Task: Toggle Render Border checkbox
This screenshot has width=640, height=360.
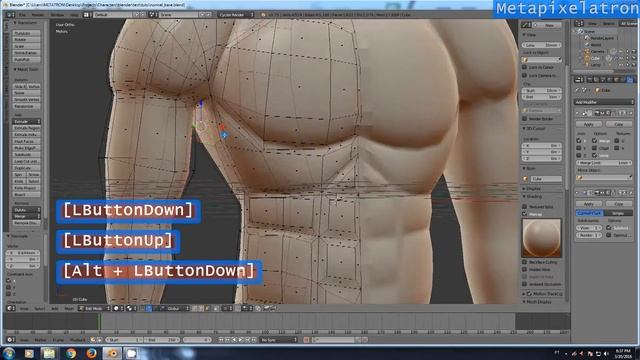Action: click(x=525, y=119)
